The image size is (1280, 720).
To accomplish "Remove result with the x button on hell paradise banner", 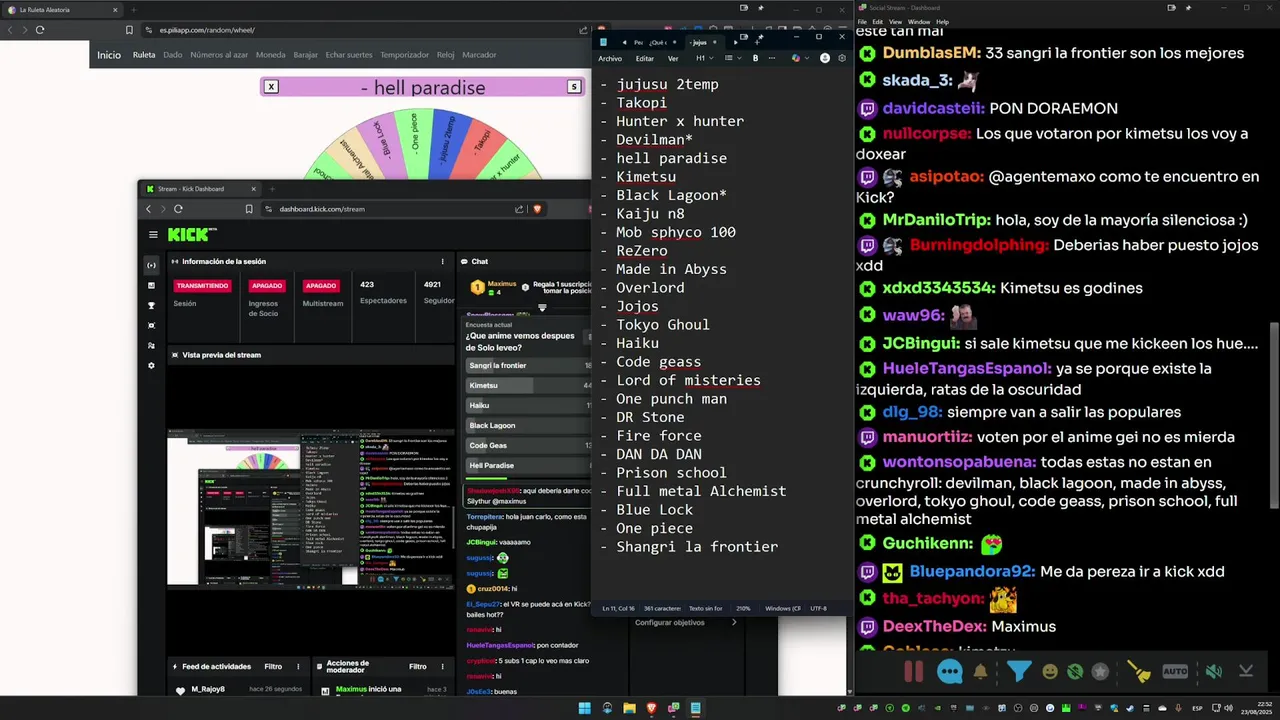I will point(271,87).
